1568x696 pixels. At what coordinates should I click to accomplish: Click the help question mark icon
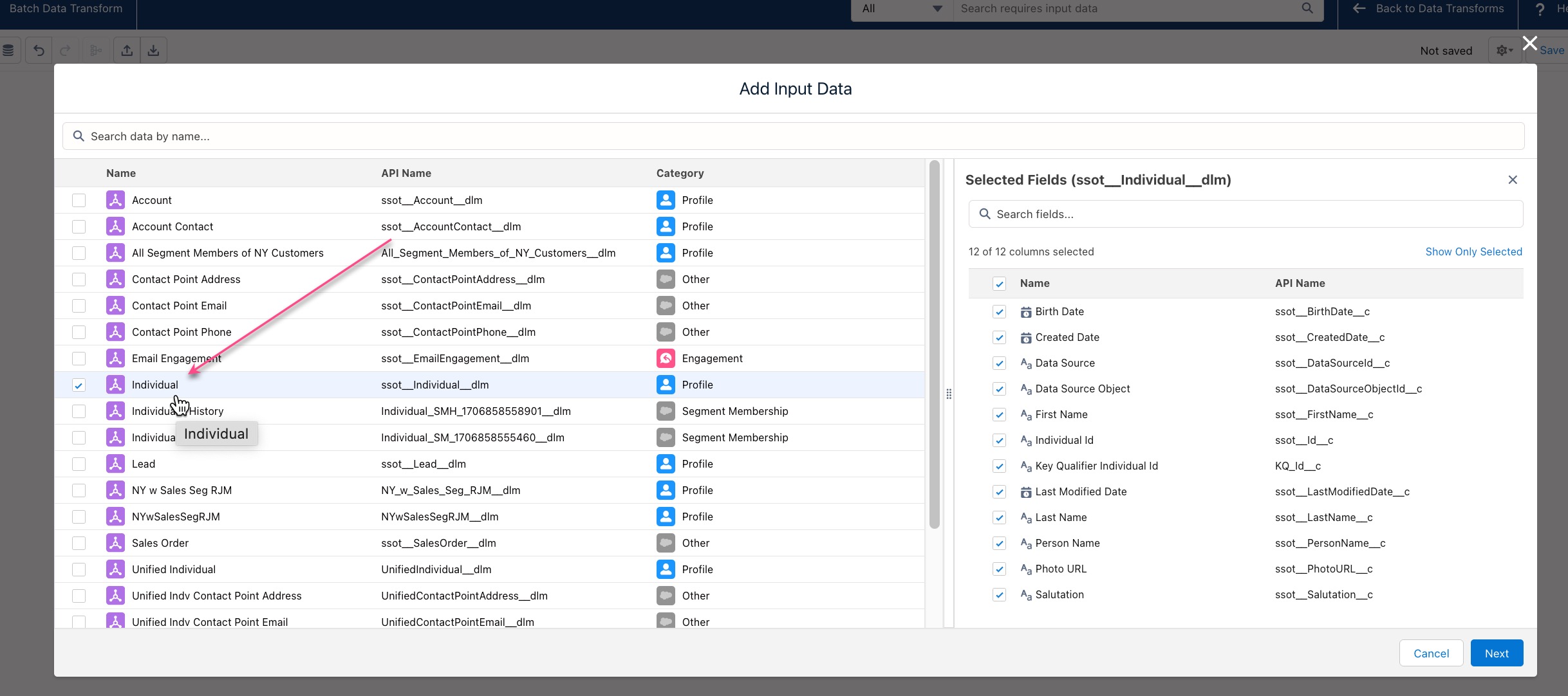[x=1540, y=9]
